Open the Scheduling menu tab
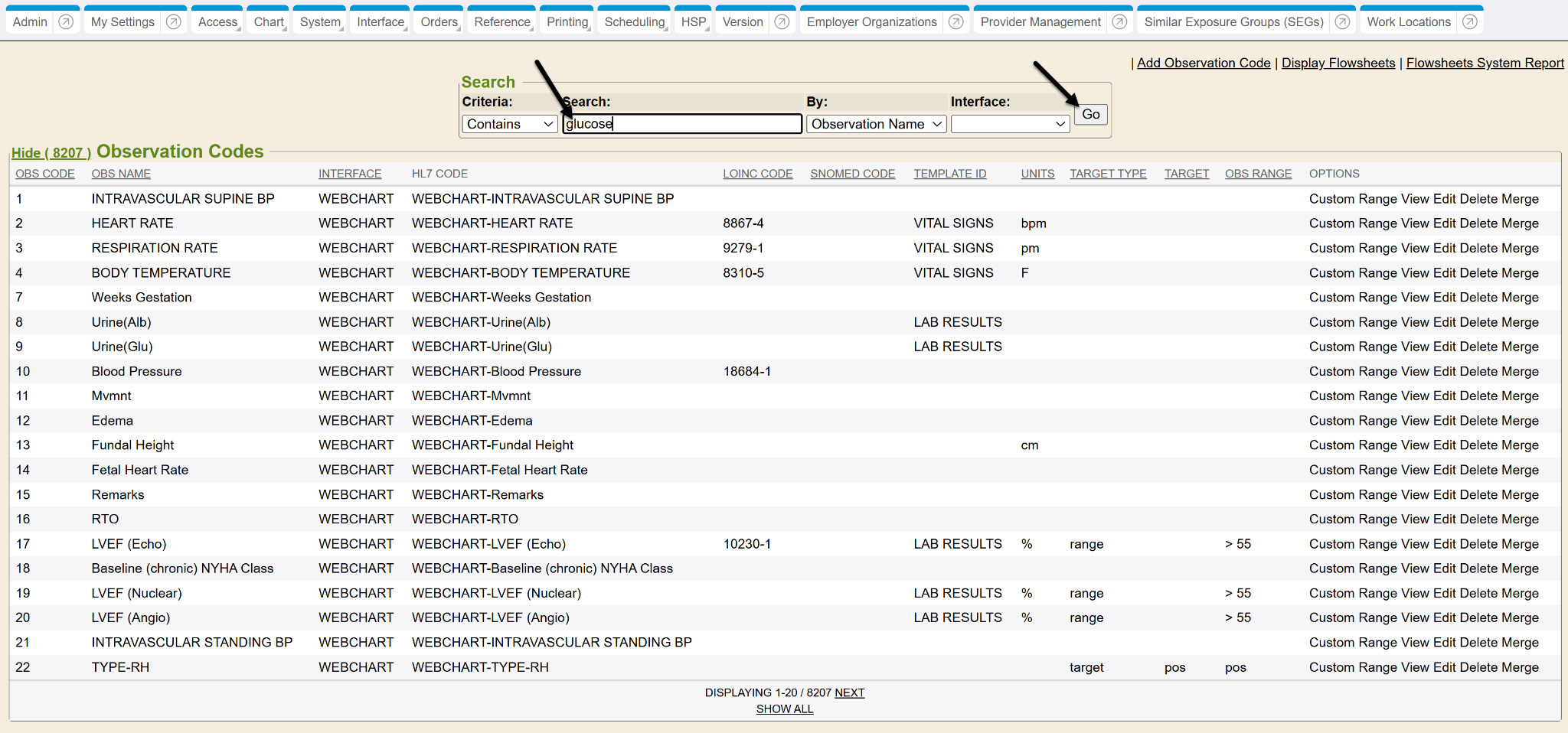1568x733 pixels. click(x=635, y=22)
